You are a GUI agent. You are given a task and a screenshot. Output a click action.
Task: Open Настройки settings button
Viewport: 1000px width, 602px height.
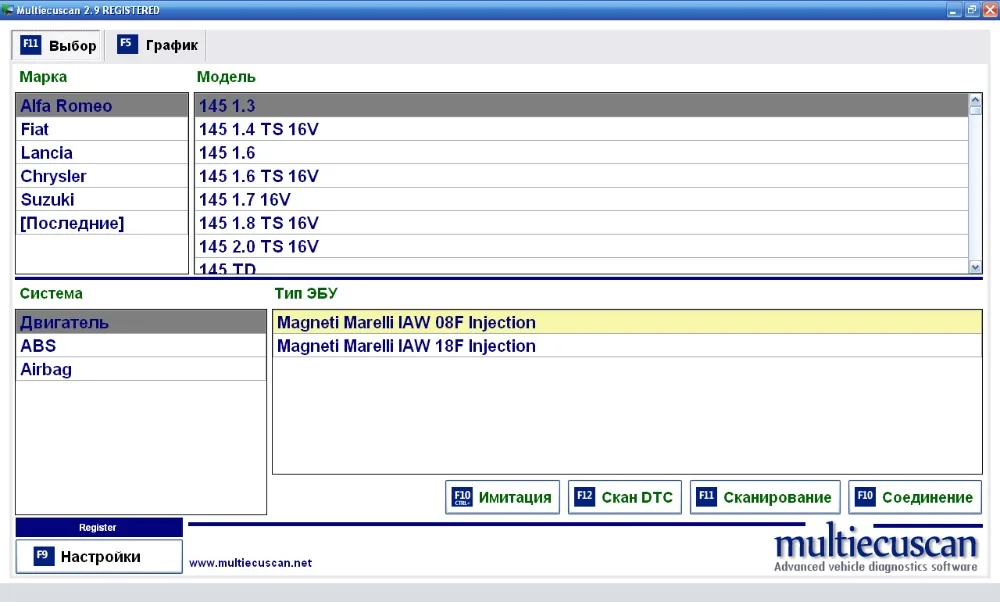pyautogui.click(x=99, y=557)
